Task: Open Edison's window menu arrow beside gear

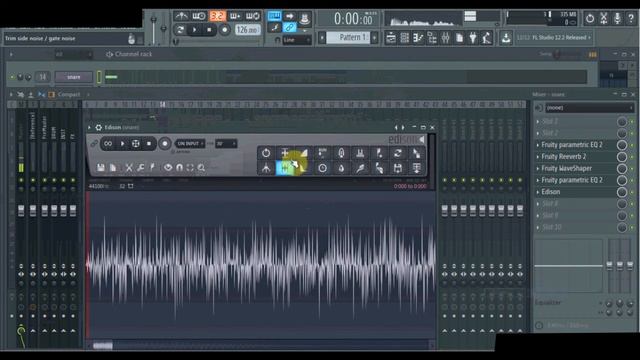Action: (89, 128)
